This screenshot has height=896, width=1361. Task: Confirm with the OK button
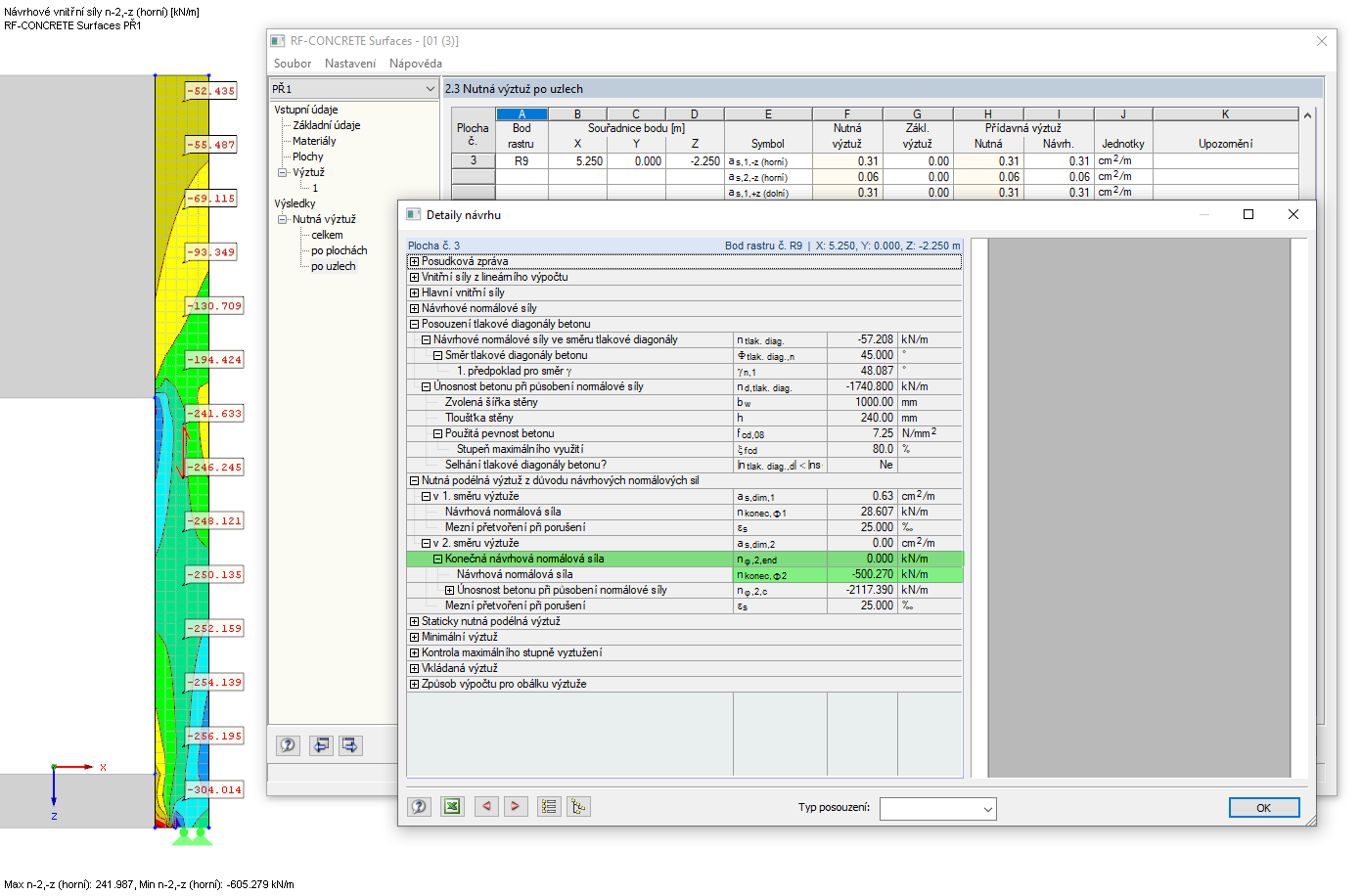(x=1263, y=808)
